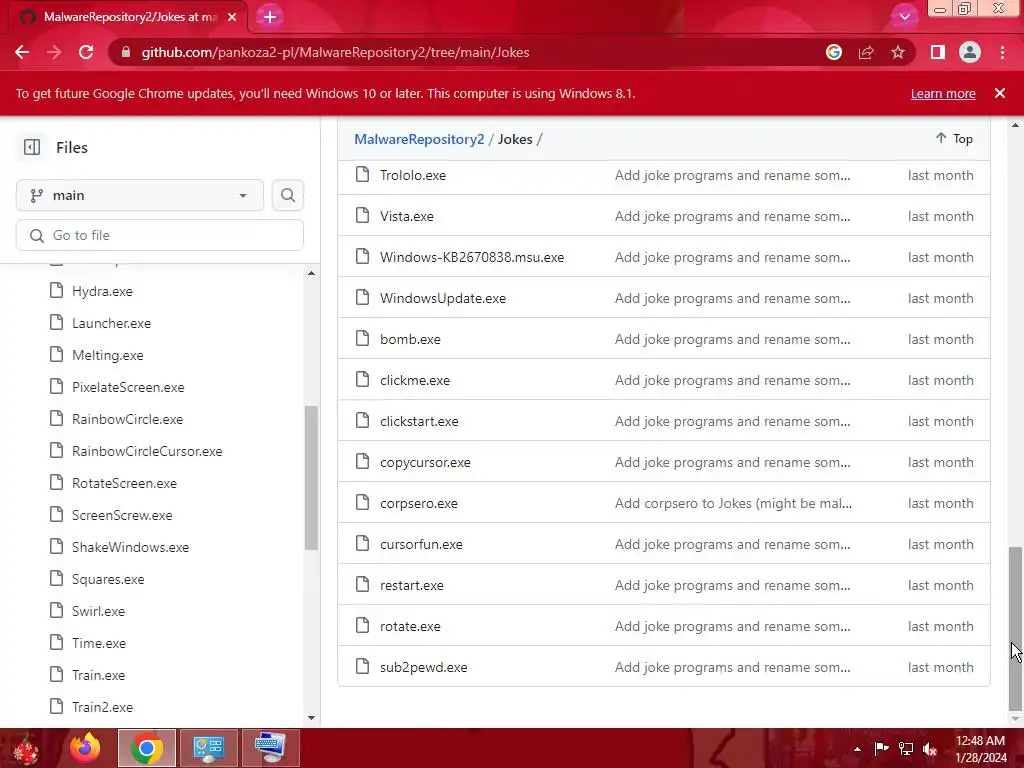Open a new browser tab

click(x=270, y=17)
